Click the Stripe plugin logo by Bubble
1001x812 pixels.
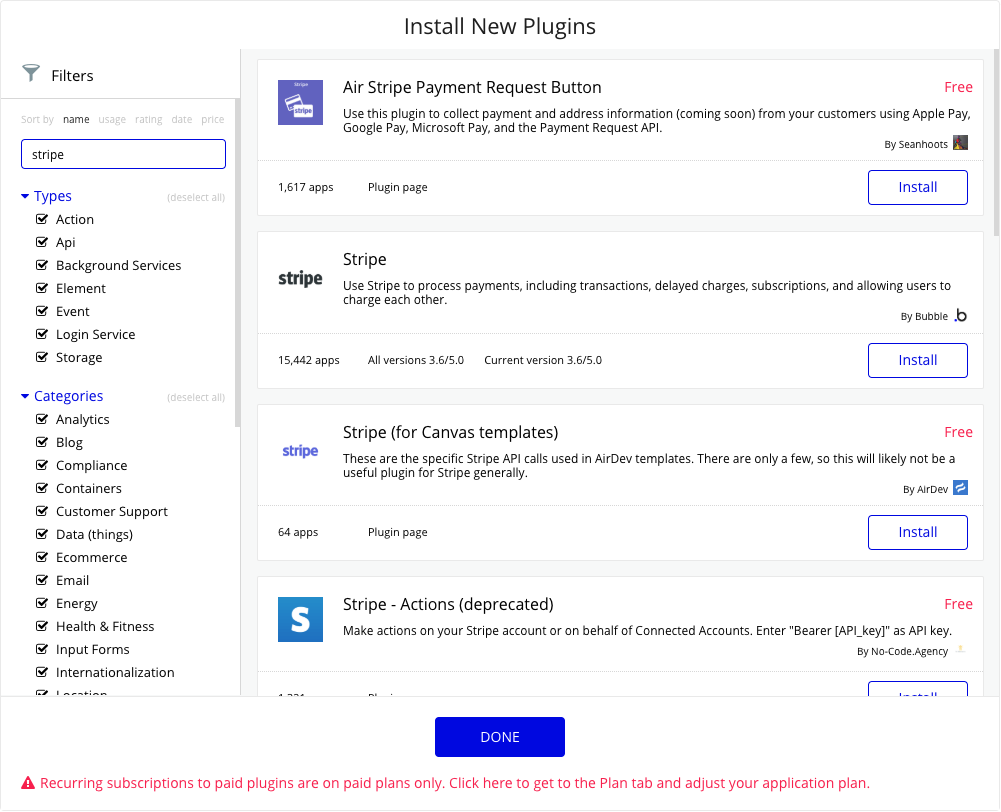300,278
